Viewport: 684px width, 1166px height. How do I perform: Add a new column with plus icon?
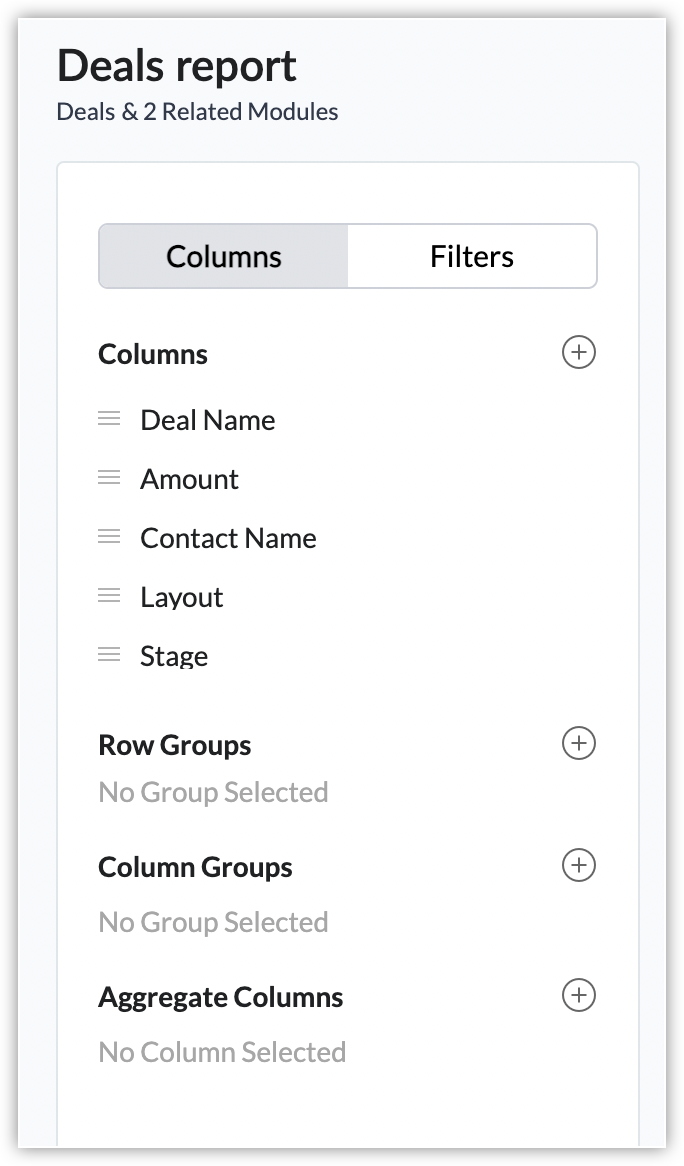pos(578,353)
